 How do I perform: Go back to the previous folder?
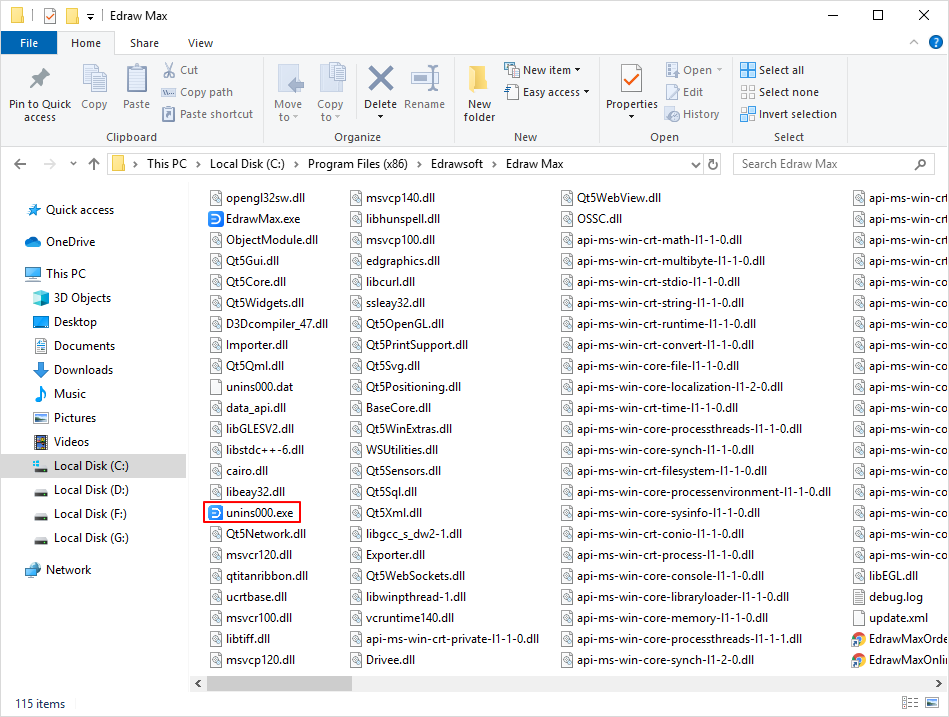[x=20, y=164]
